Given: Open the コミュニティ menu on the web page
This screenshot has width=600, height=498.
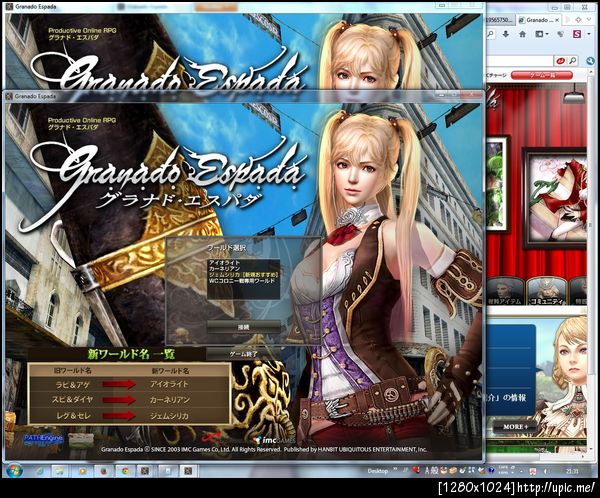Looking at the screenshot, I should point(546,292).
